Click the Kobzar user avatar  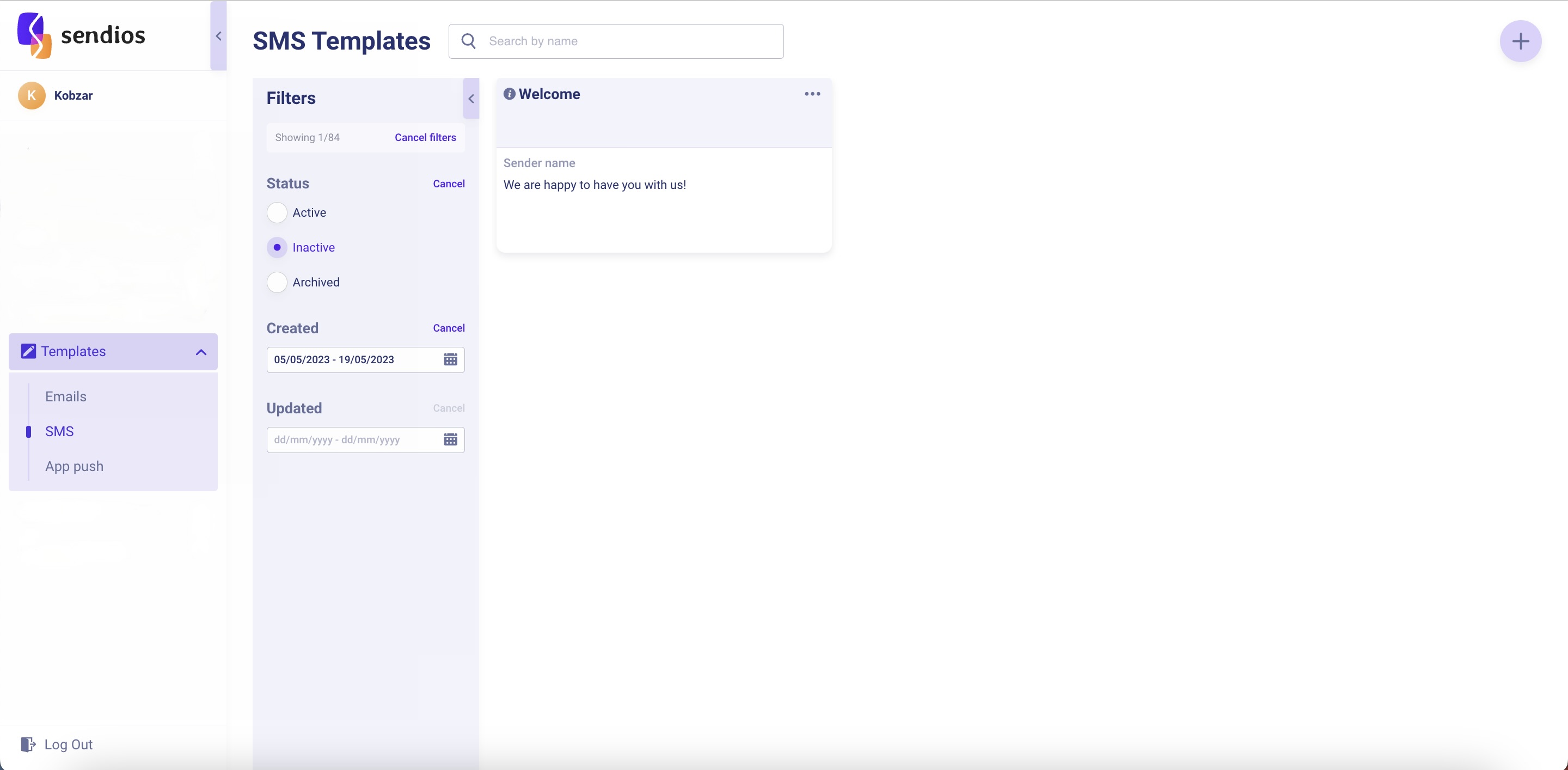click(32, 95)
